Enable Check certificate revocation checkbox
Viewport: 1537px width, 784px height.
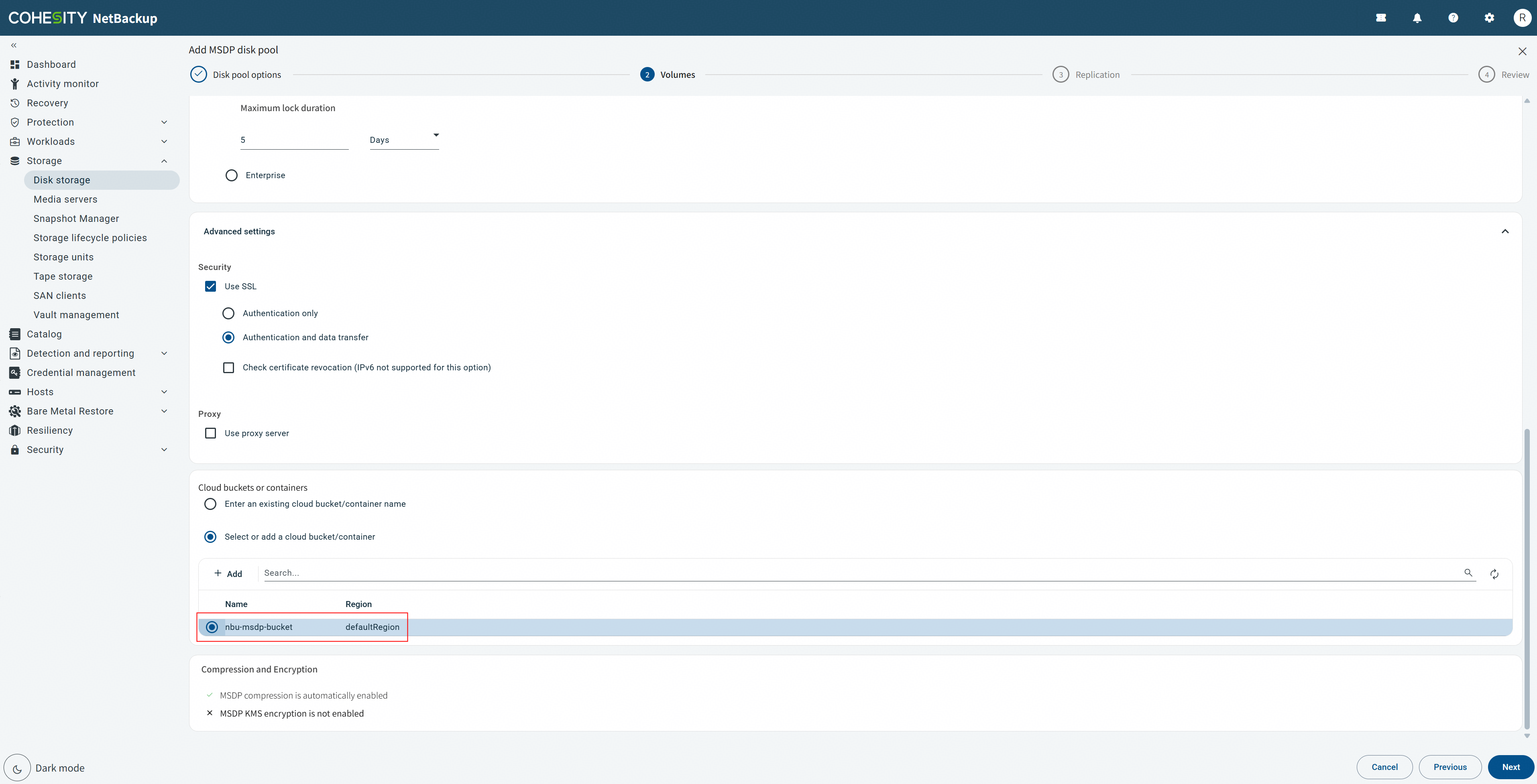click(228, 368)
